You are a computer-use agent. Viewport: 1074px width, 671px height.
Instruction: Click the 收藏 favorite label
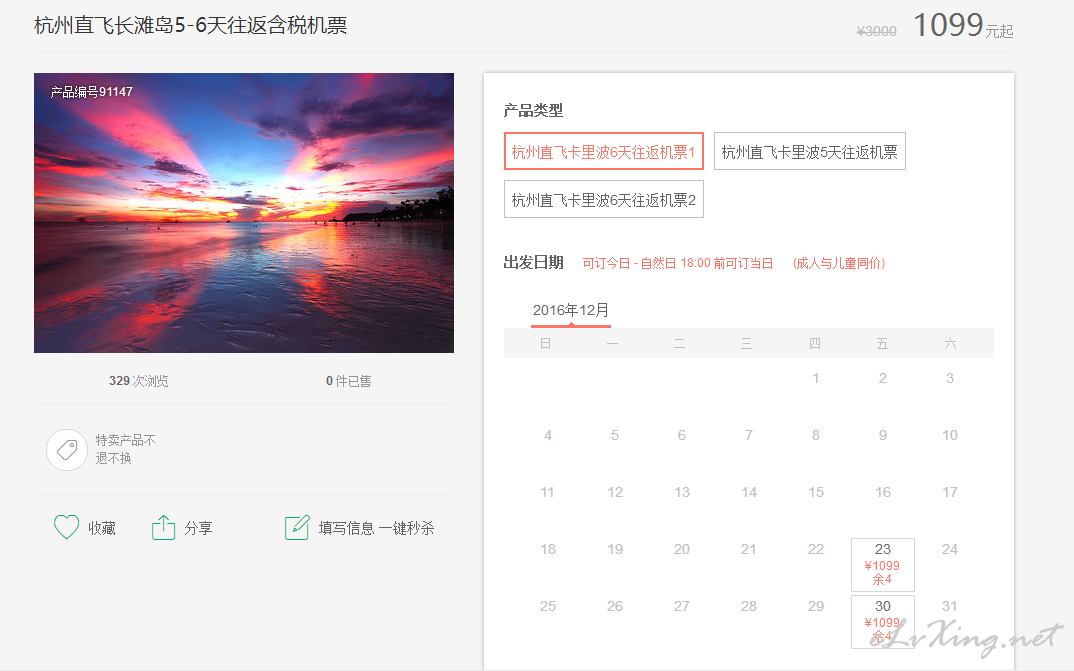tap(101, 528)
